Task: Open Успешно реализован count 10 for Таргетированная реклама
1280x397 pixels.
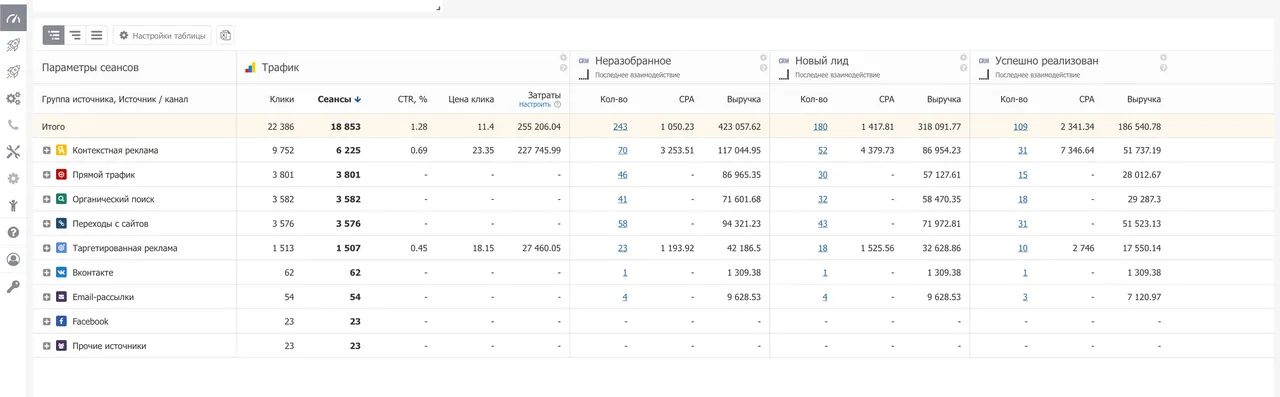Action: pos(1023,248)
